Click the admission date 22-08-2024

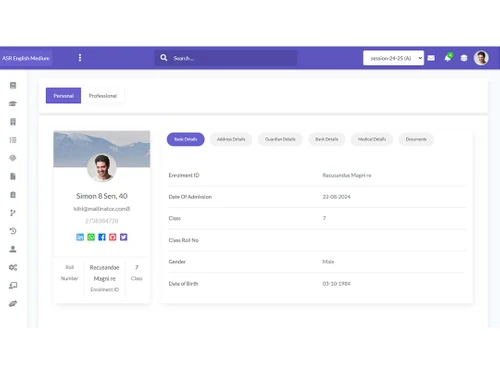[x=336, y=197]
